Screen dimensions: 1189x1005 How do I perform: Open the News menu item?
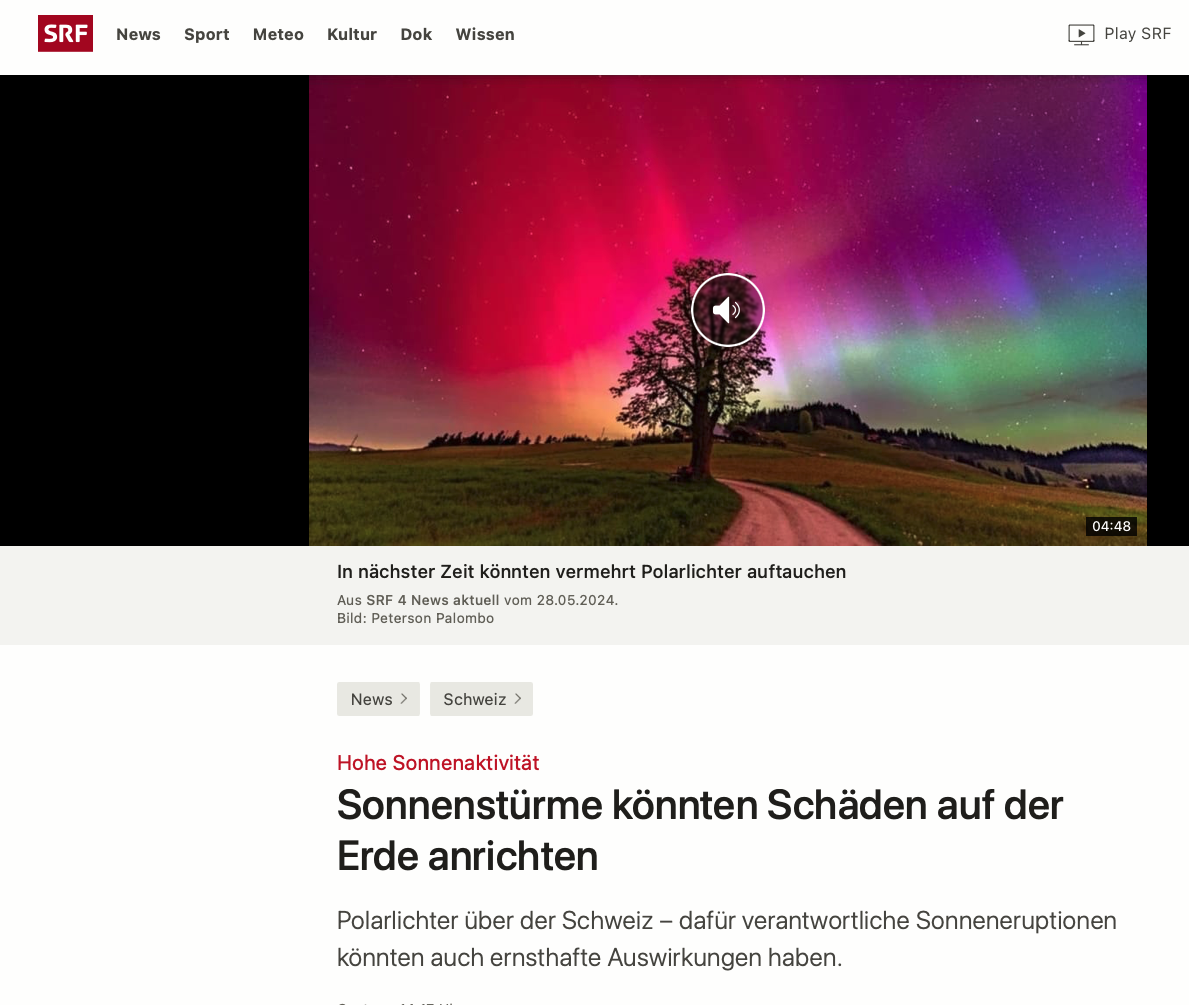point(138,34)
